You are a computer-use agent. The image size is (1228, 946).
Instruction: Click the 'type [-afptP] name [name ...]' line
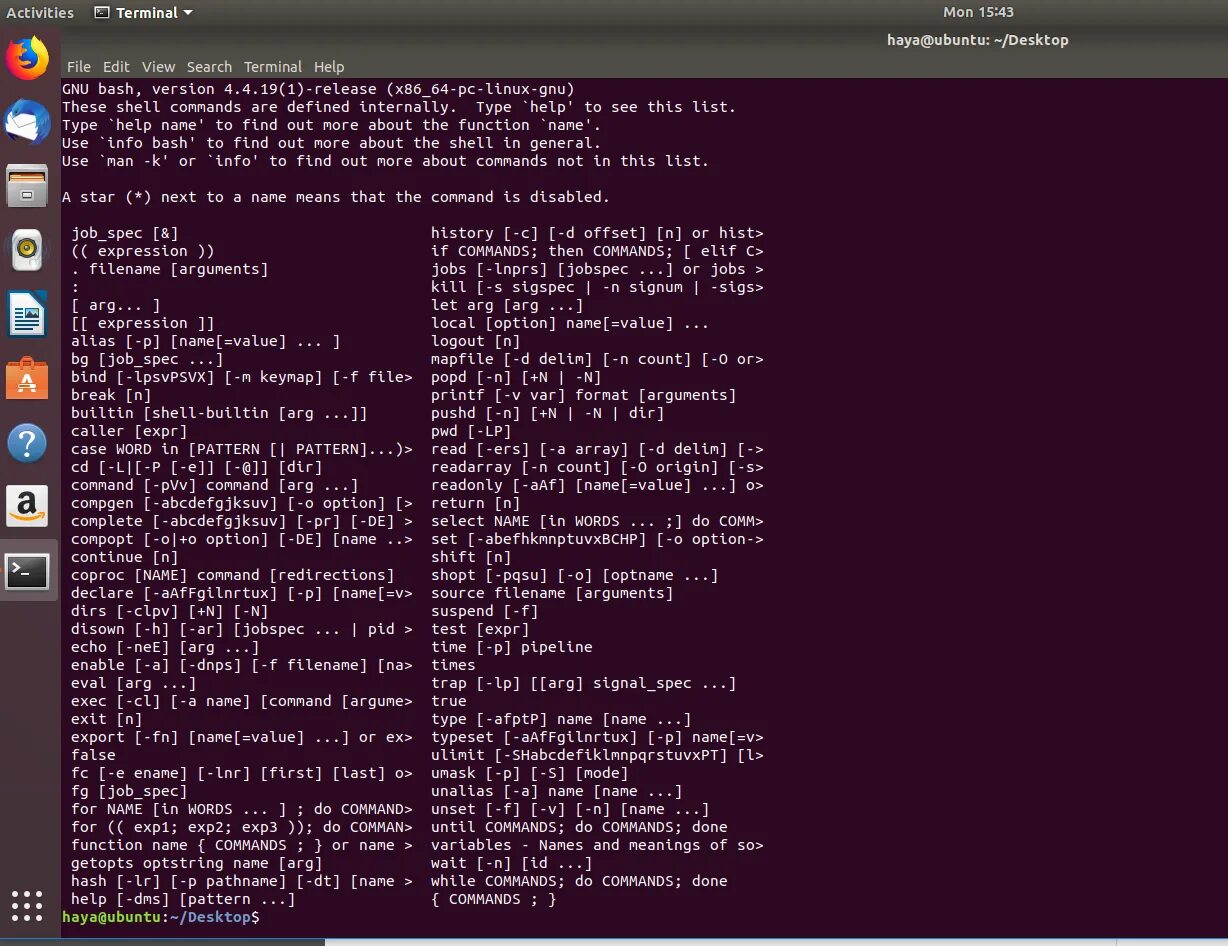coord(561,719)
